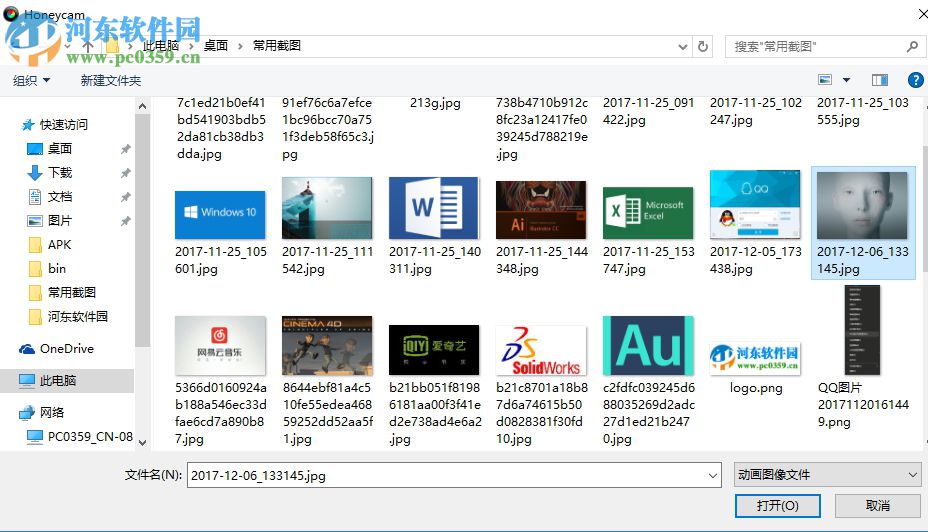
Task: Select the face portrait 2017-12-06_133145.jpg
Action: [862, 205]
